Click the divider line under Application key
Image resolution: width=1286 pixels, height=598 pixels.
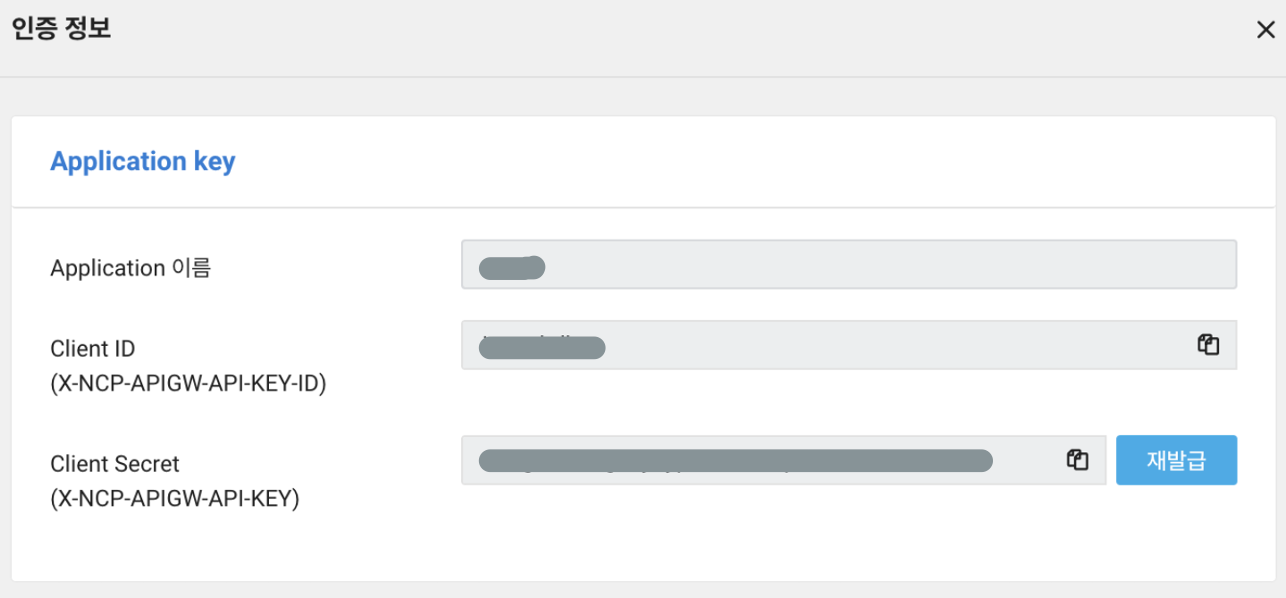pyautogui.click(x=643, y=208)
